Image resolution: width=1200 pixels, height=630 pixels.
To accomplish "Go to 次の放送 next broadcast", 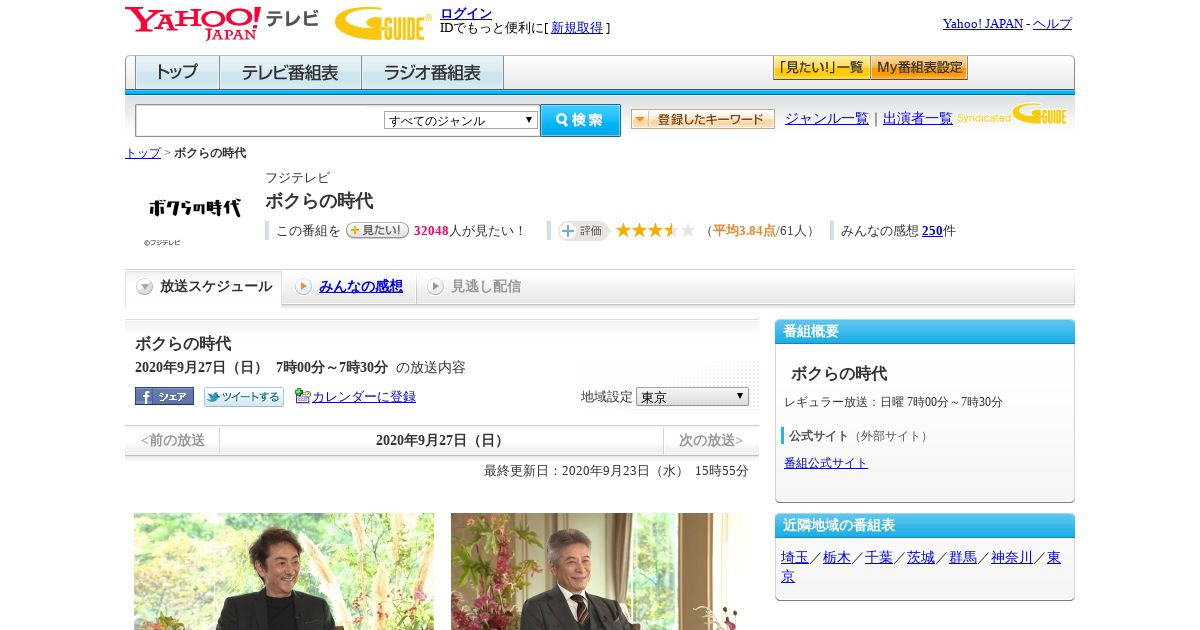I will point(711,440).
